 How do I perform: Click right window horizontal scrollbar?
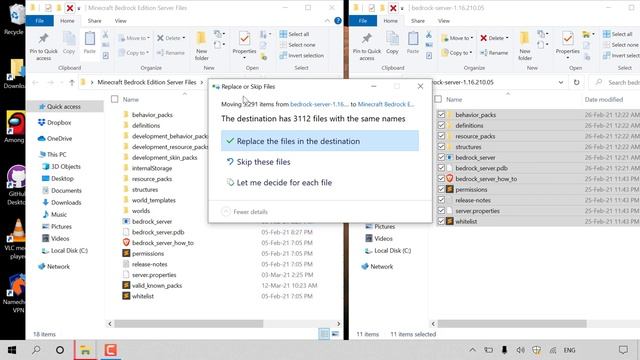tap(512, 324)
